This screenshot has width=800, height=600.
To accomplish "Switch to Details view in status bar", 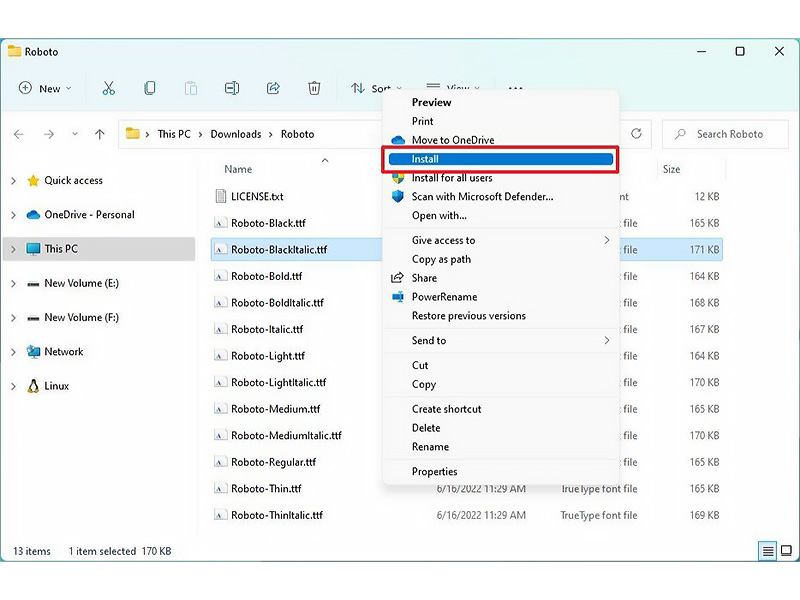I will tap(767, 551).
